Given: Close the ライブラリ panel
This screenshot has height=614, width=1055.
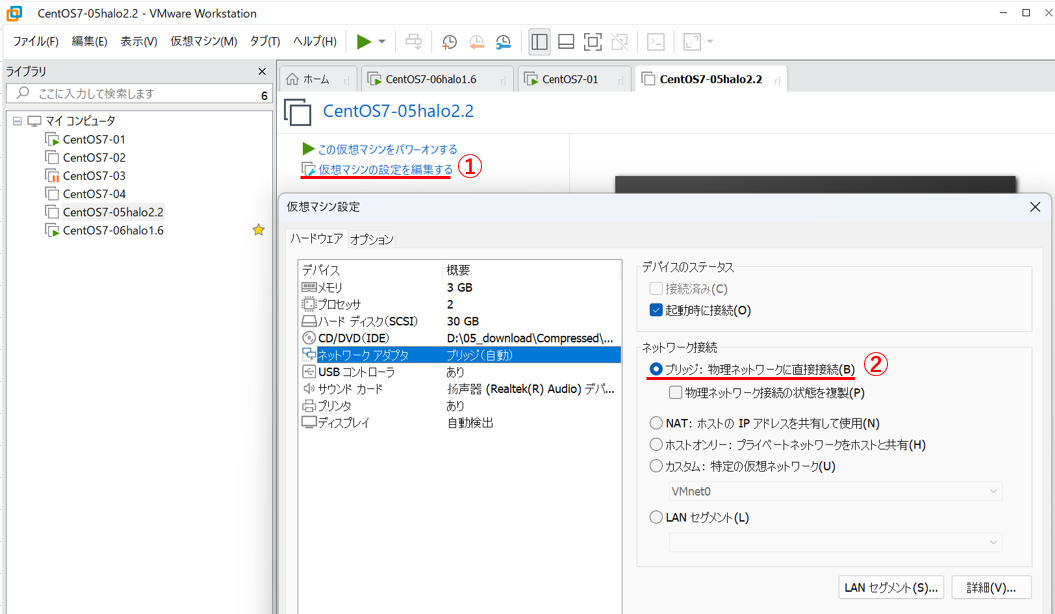Looking at the screenshot, I should [262, 71].
